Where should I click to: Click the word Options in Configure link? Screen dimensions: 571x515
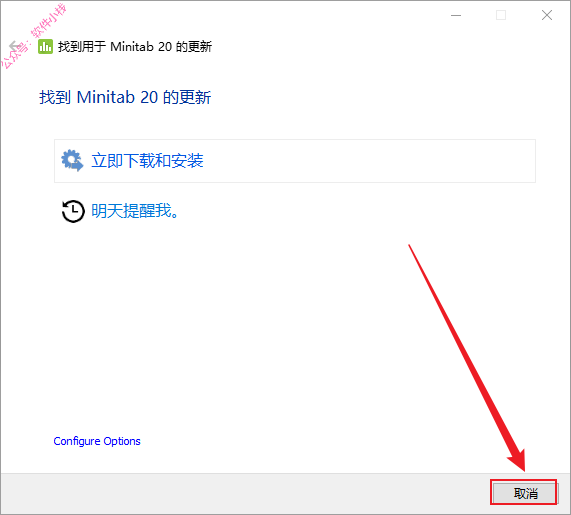coord(122,441)
